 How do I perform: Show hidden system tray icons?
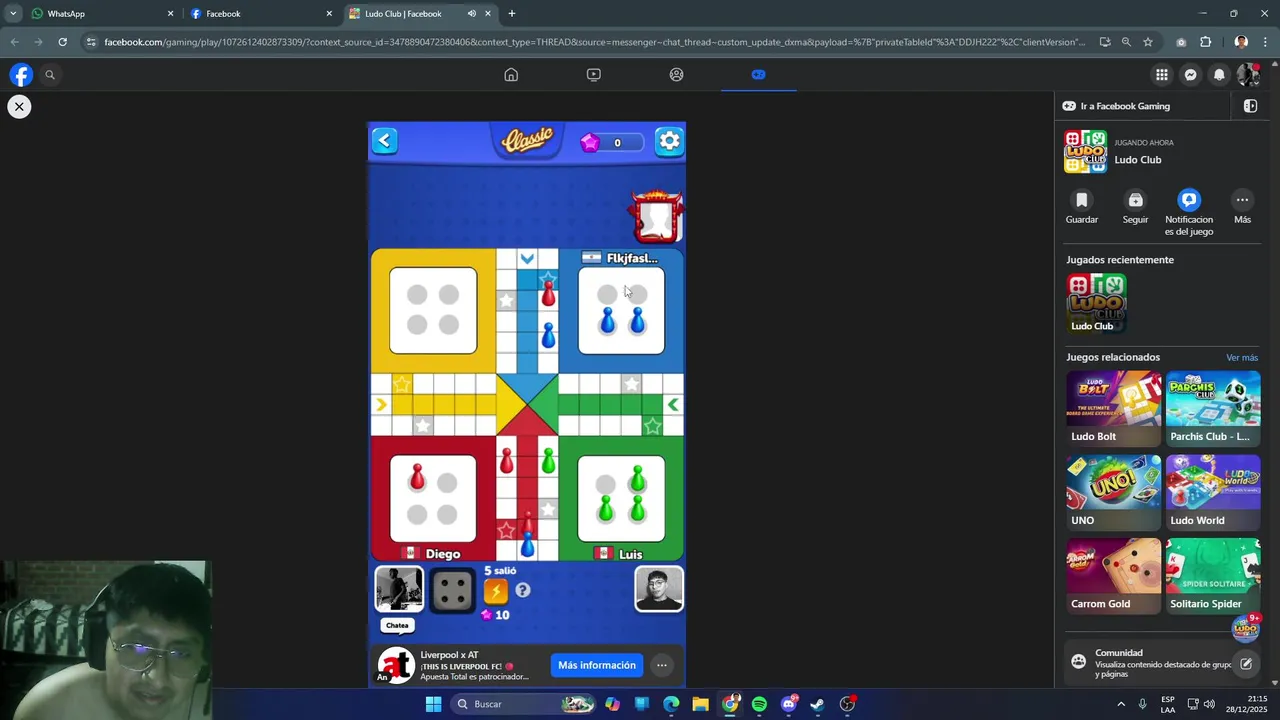click(x=1121, y=704)
